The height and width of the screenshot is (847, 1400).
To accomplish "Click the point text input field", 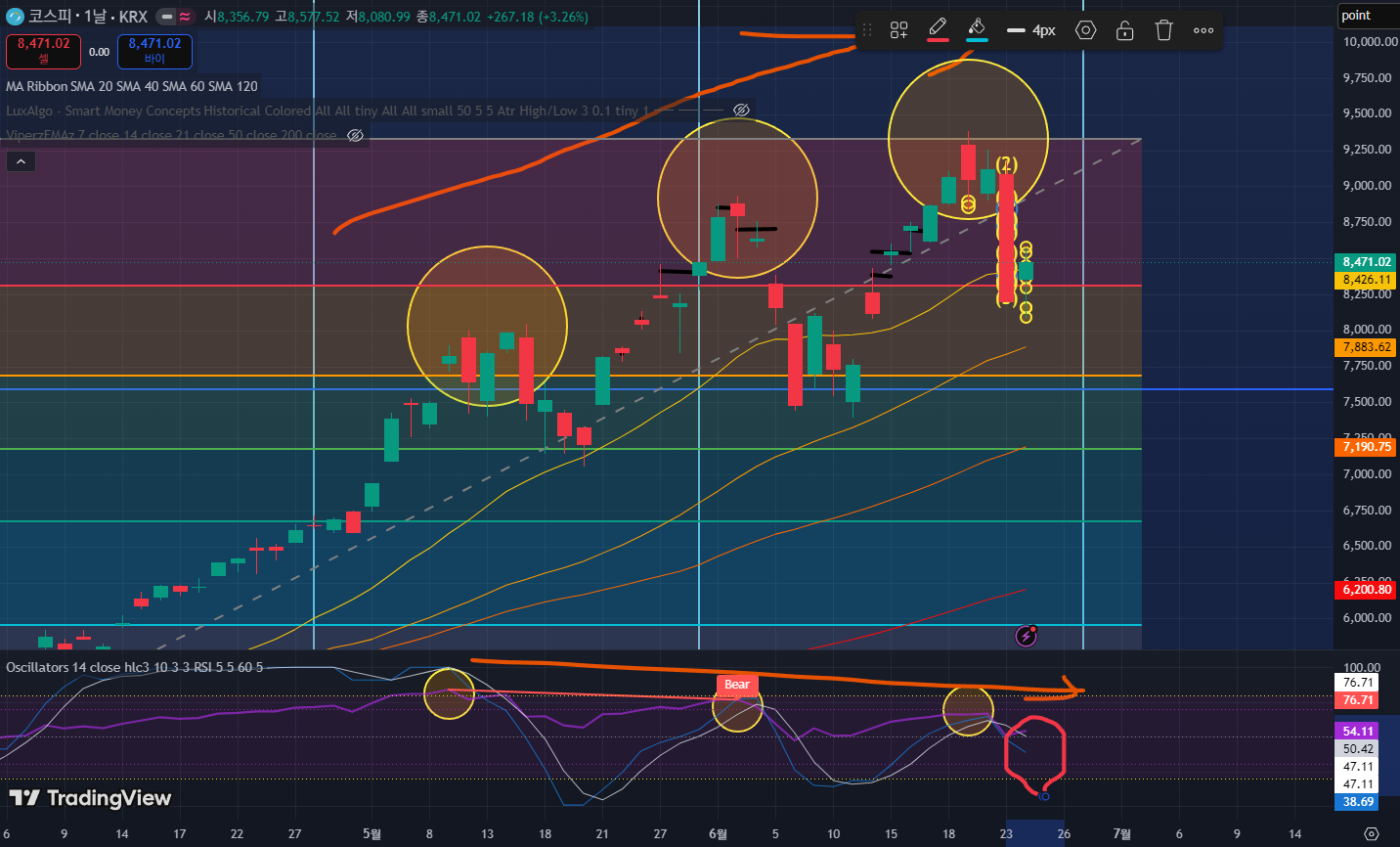I will click(1367, 16).
